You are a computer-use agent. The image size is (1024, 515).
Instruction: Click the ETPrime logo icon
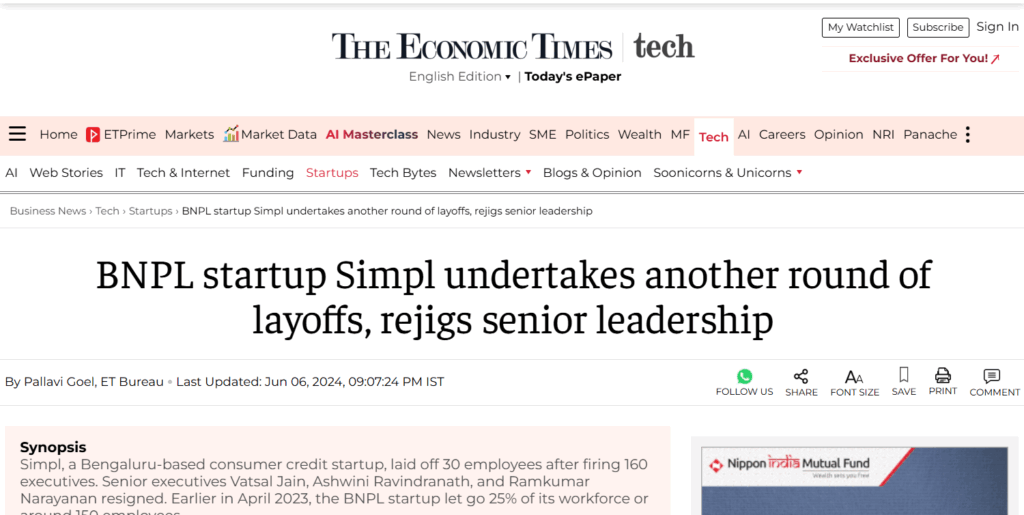click(93, 134)
